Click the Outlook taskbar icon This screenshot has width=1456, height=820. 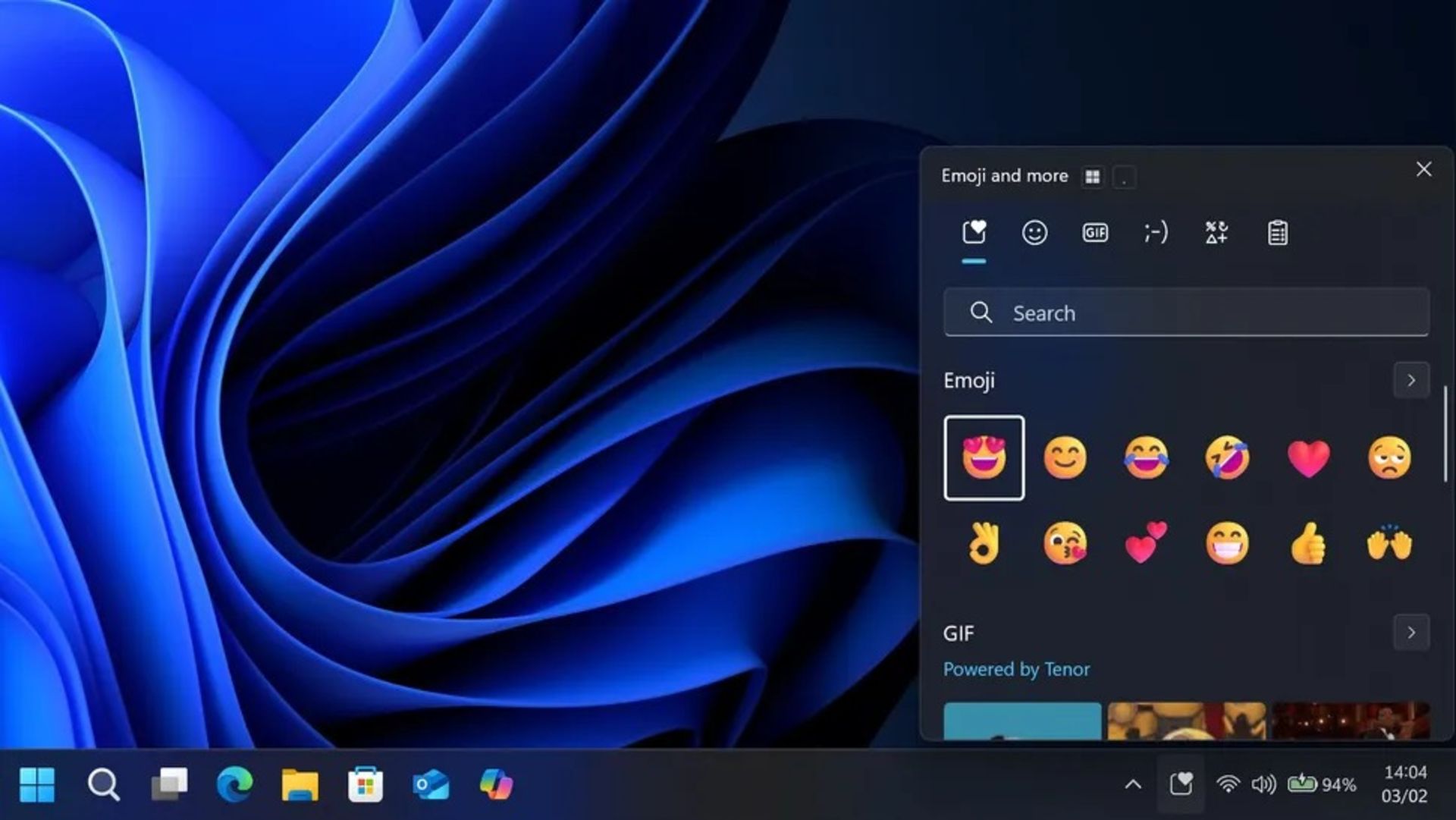pos(430,784)
